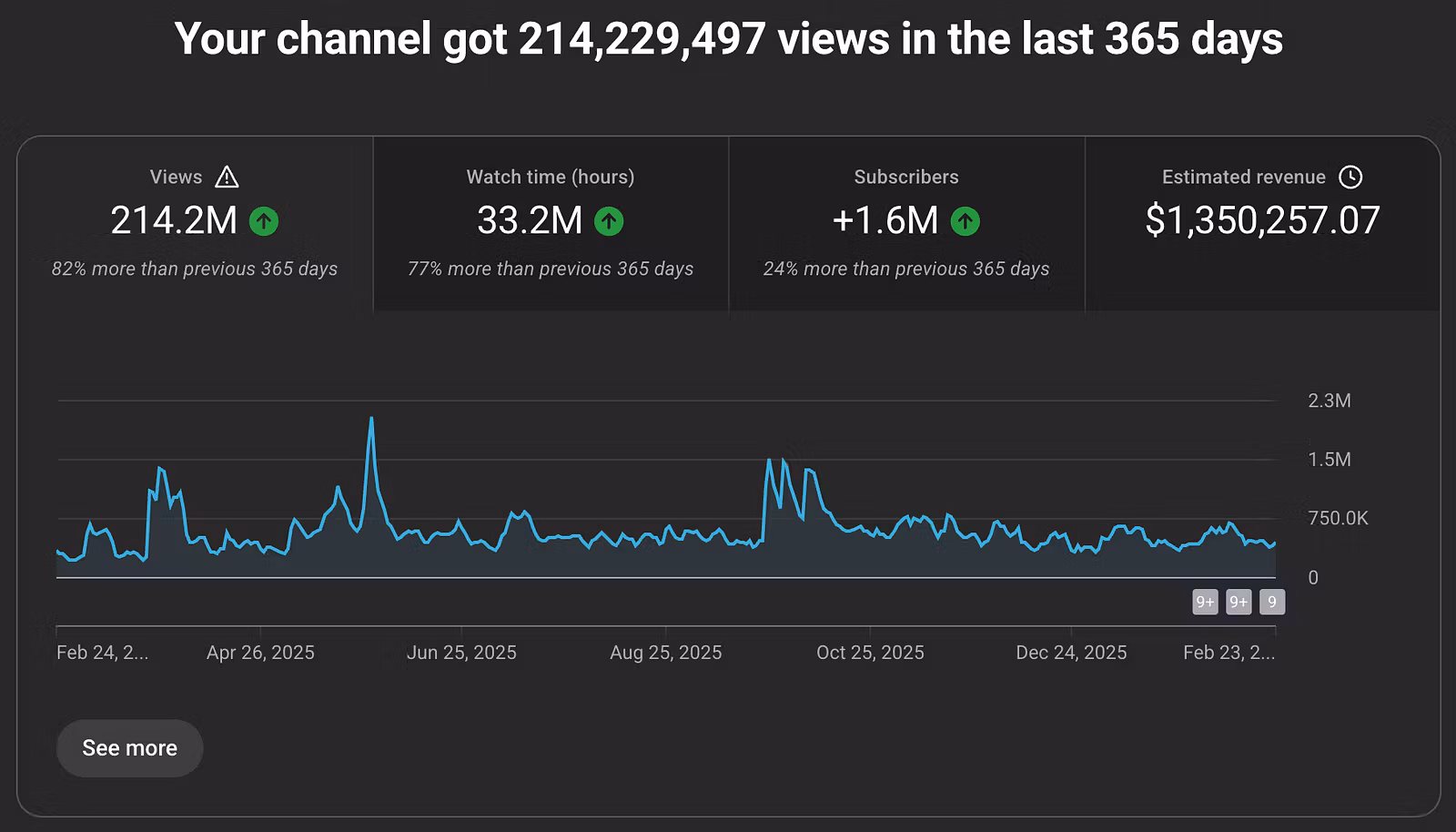This screenshot has height=832, width=1456.
Task: Click the green up arrow beside 33.2M
Action: pyautogui.click(x=609, y=221)
